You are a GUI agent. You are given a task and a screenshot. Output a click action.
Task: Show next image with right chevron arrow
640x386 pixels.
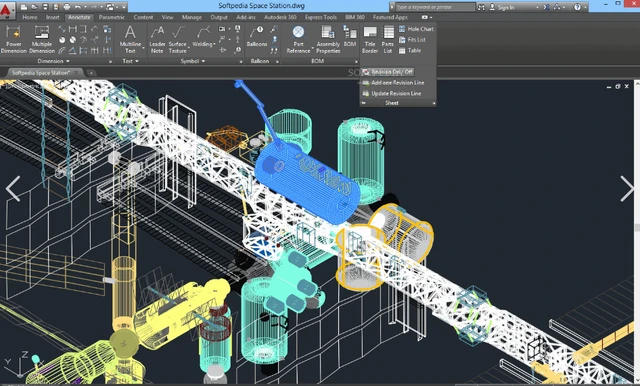[x=627, y=189]
